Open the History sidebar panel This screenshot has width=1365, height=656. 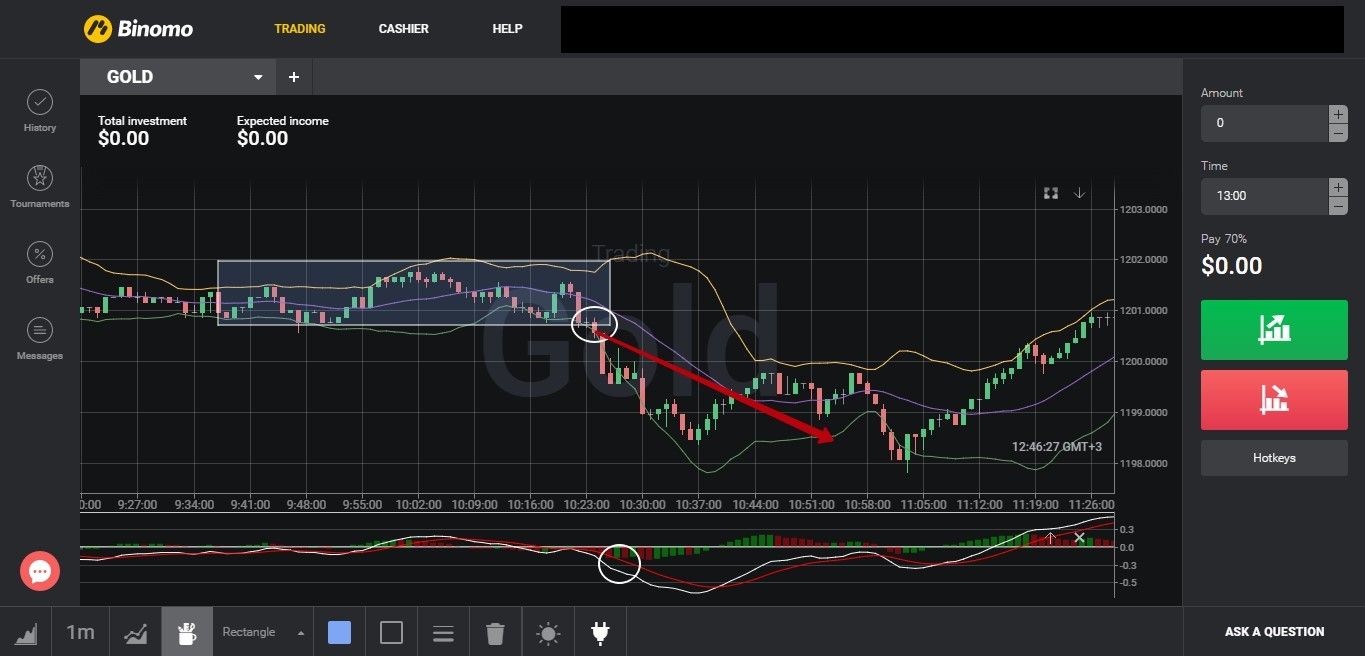pyautogui.click(x=40, y=111)
